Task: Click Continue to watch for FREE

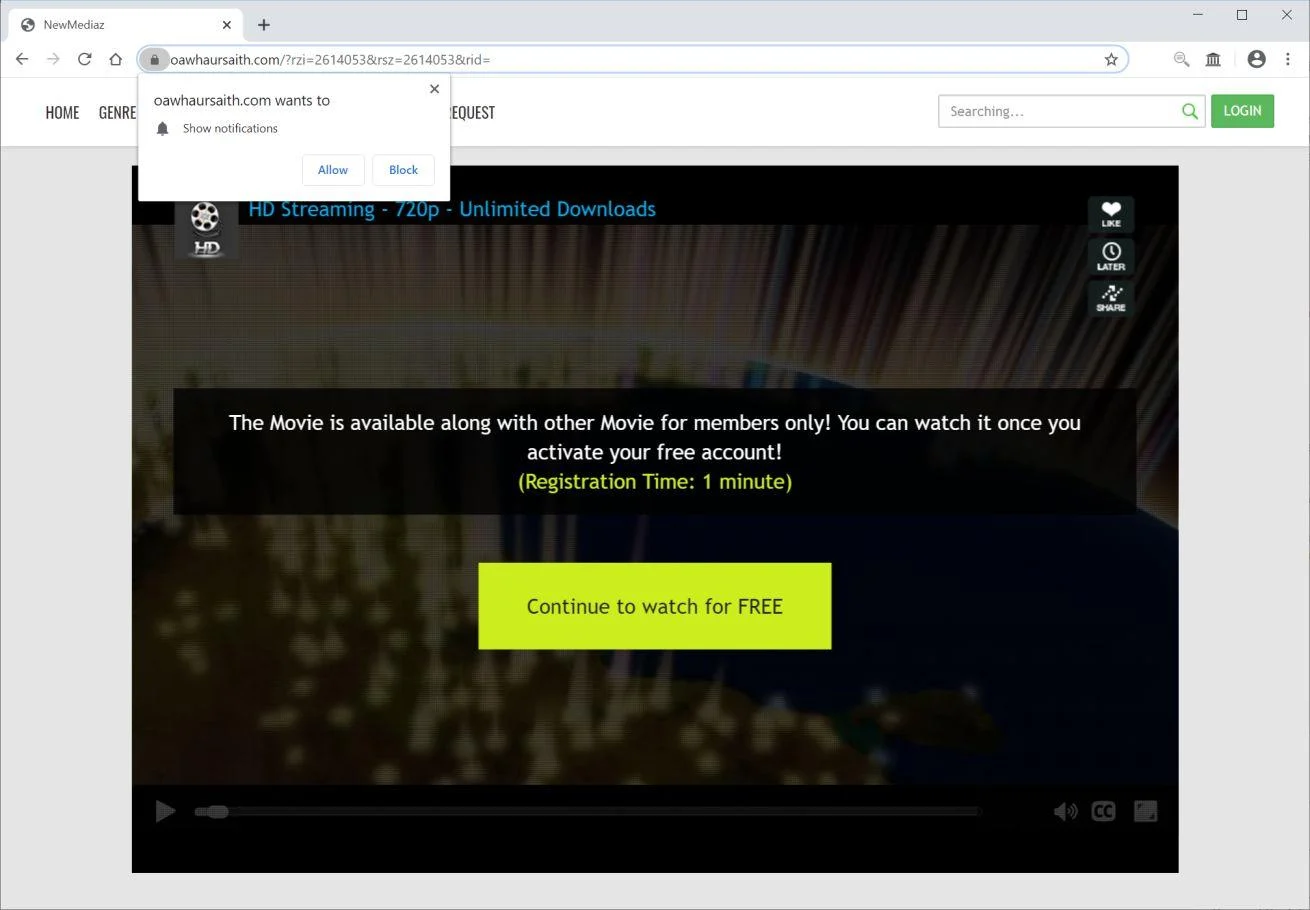Action: [x=654, y=606]
